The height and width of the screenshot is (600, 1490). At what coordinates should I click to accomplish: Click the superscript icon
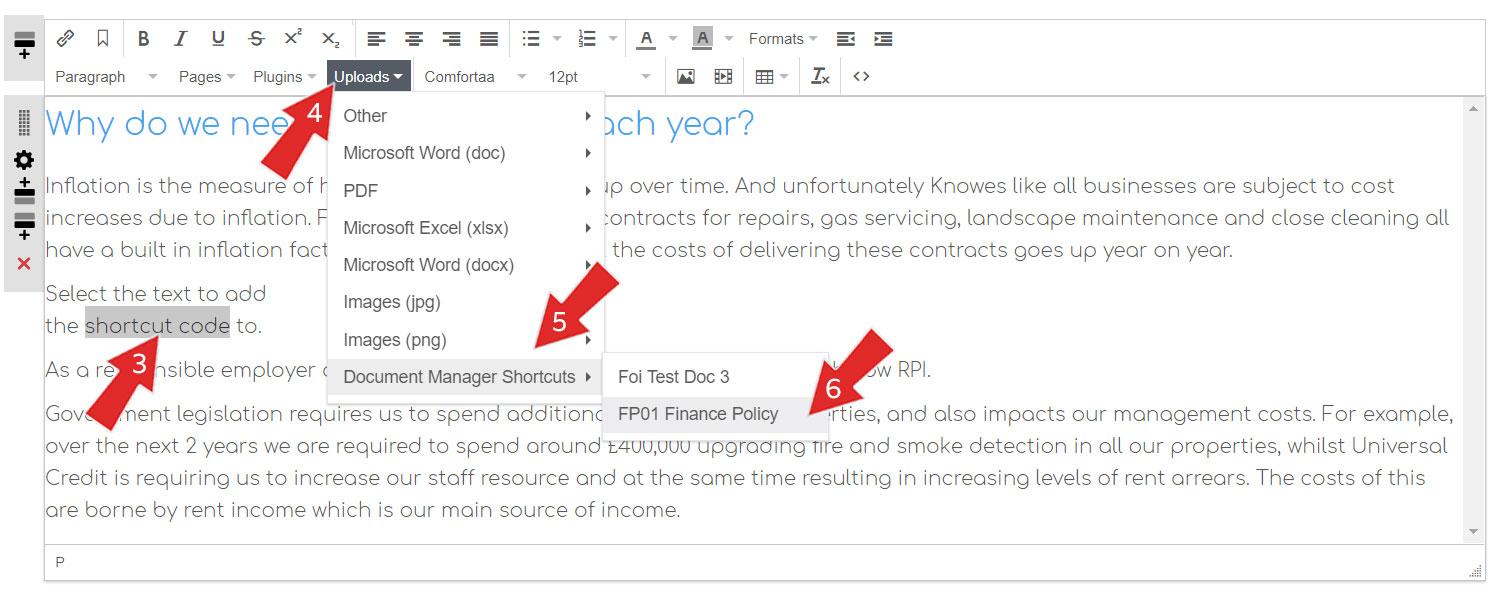click(x=292, y=38)
